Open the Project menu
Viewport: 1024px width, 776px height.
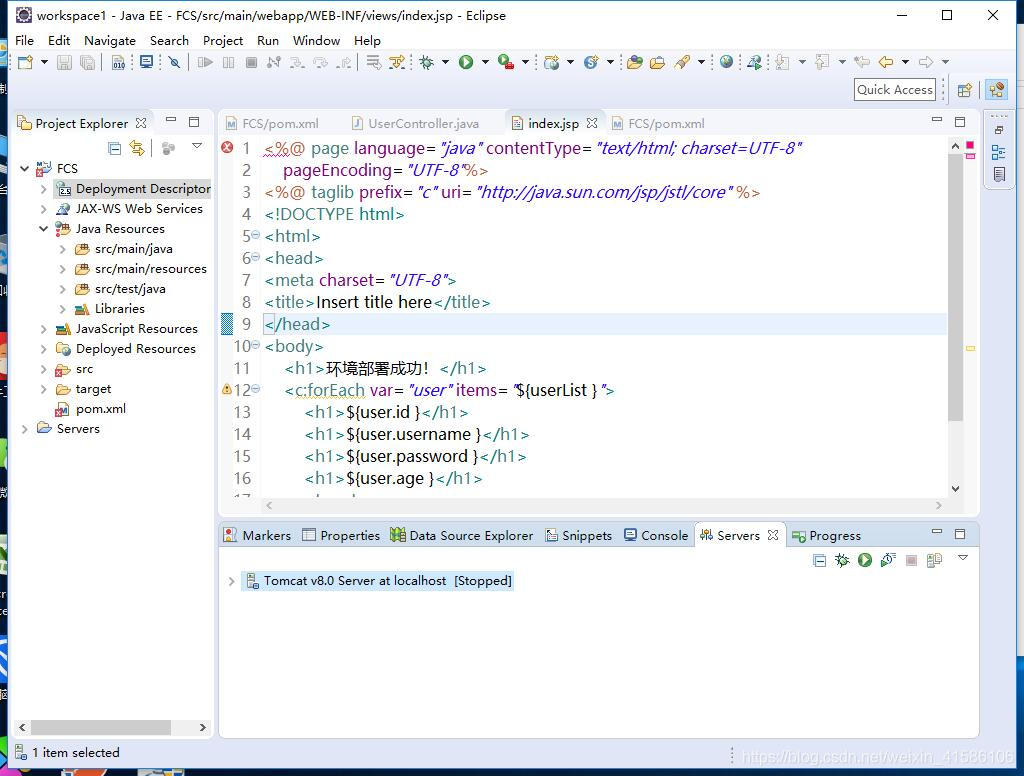coord(223,40)
